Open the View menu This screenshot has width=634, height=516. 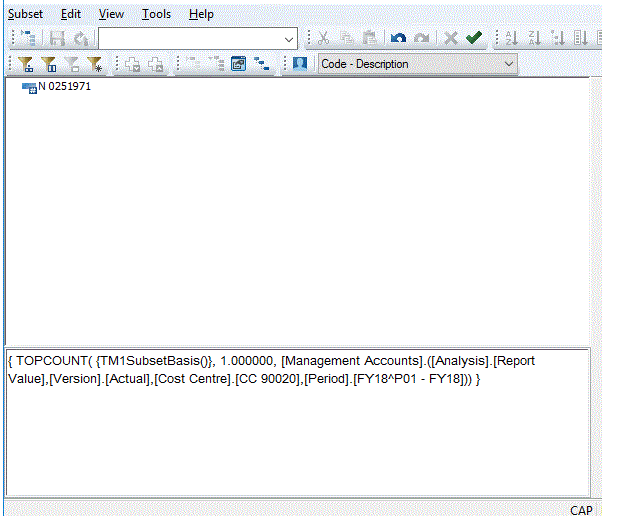pos(112,14)
